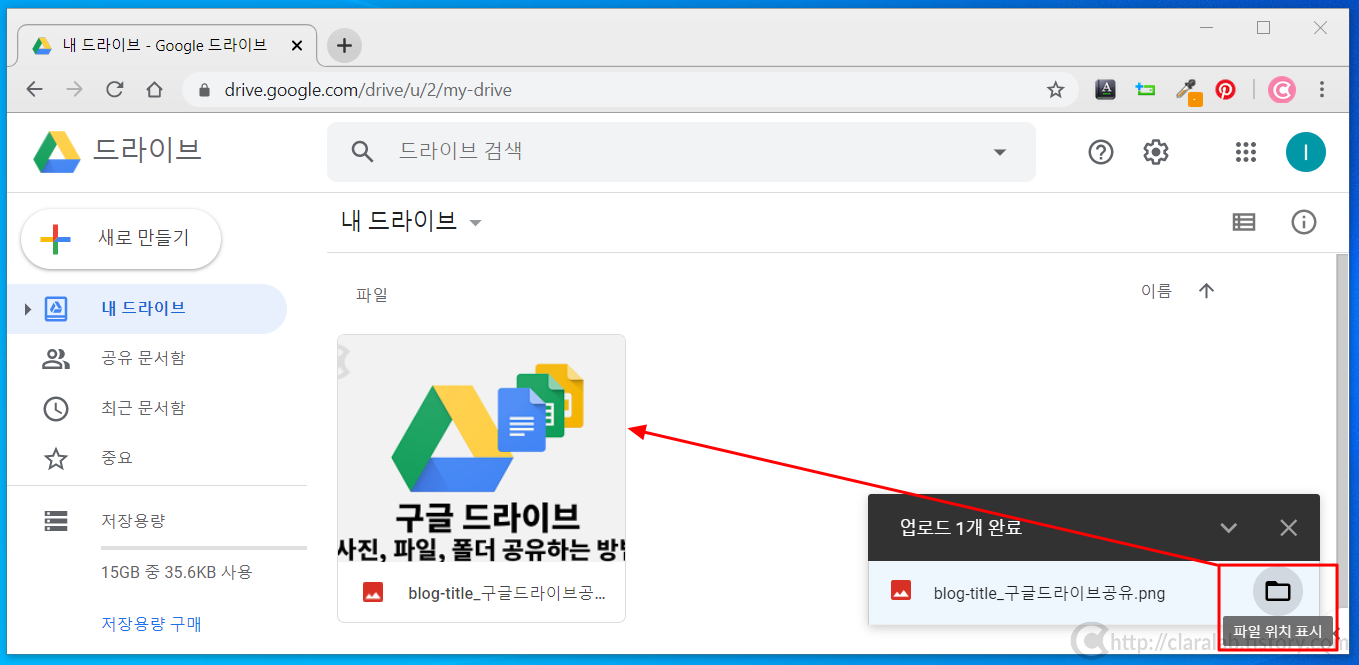Open the pink C profile extension icon

point(1282,90)
